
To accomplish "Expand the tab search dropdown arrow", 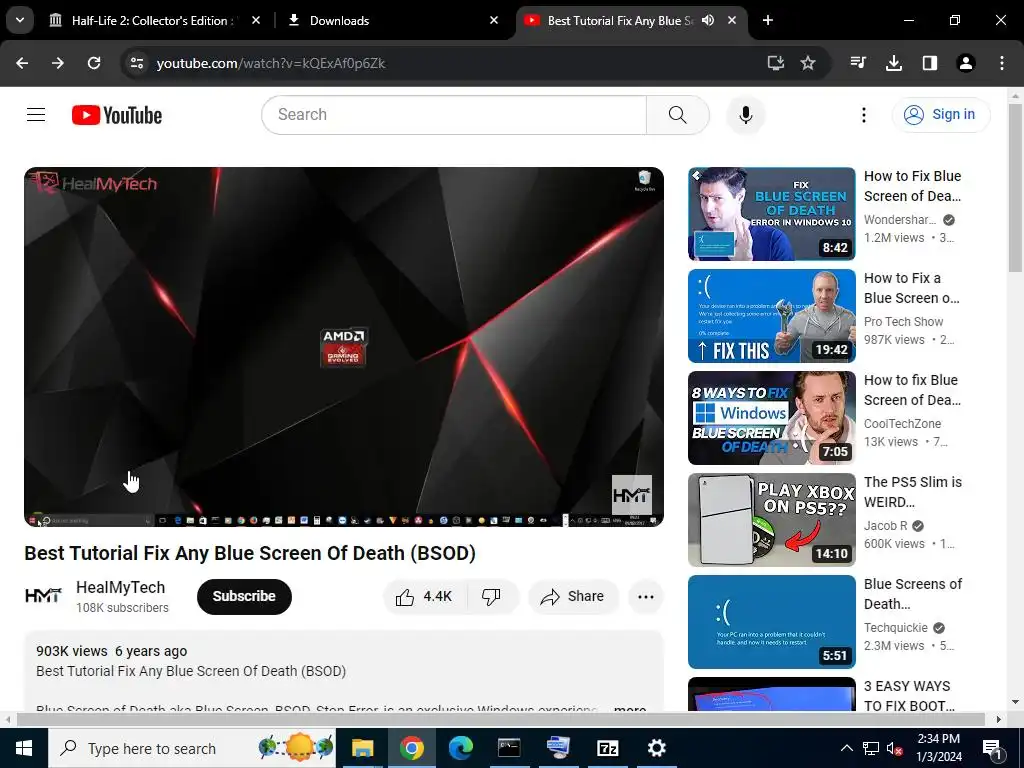I will coord(20,20).
